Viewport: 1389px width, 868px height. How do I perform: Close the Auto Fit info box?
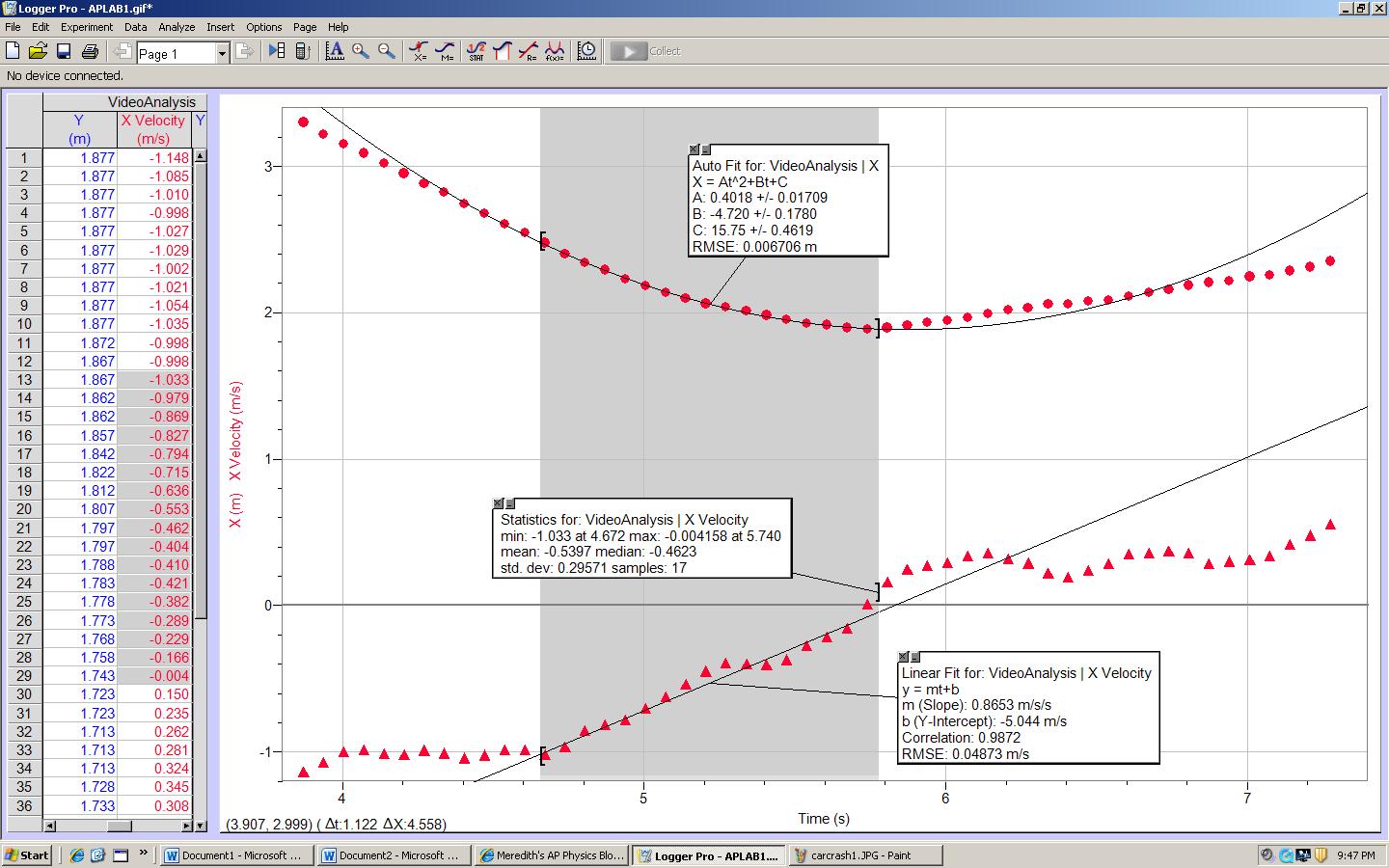tap(694, 149)
